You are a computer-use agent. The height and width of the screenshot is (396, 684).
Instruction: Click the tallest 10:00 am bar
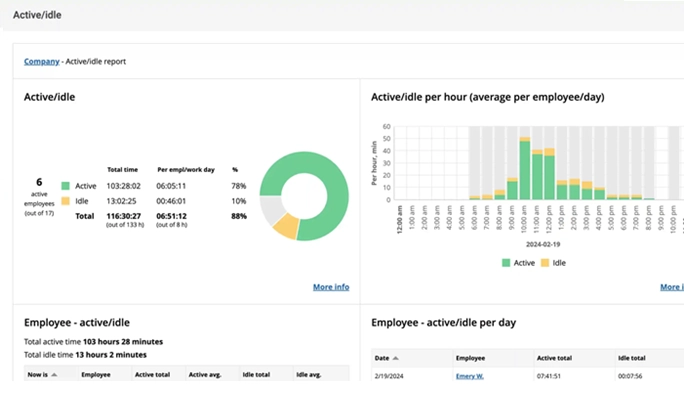pyautogui.click(x=525, y=168)
